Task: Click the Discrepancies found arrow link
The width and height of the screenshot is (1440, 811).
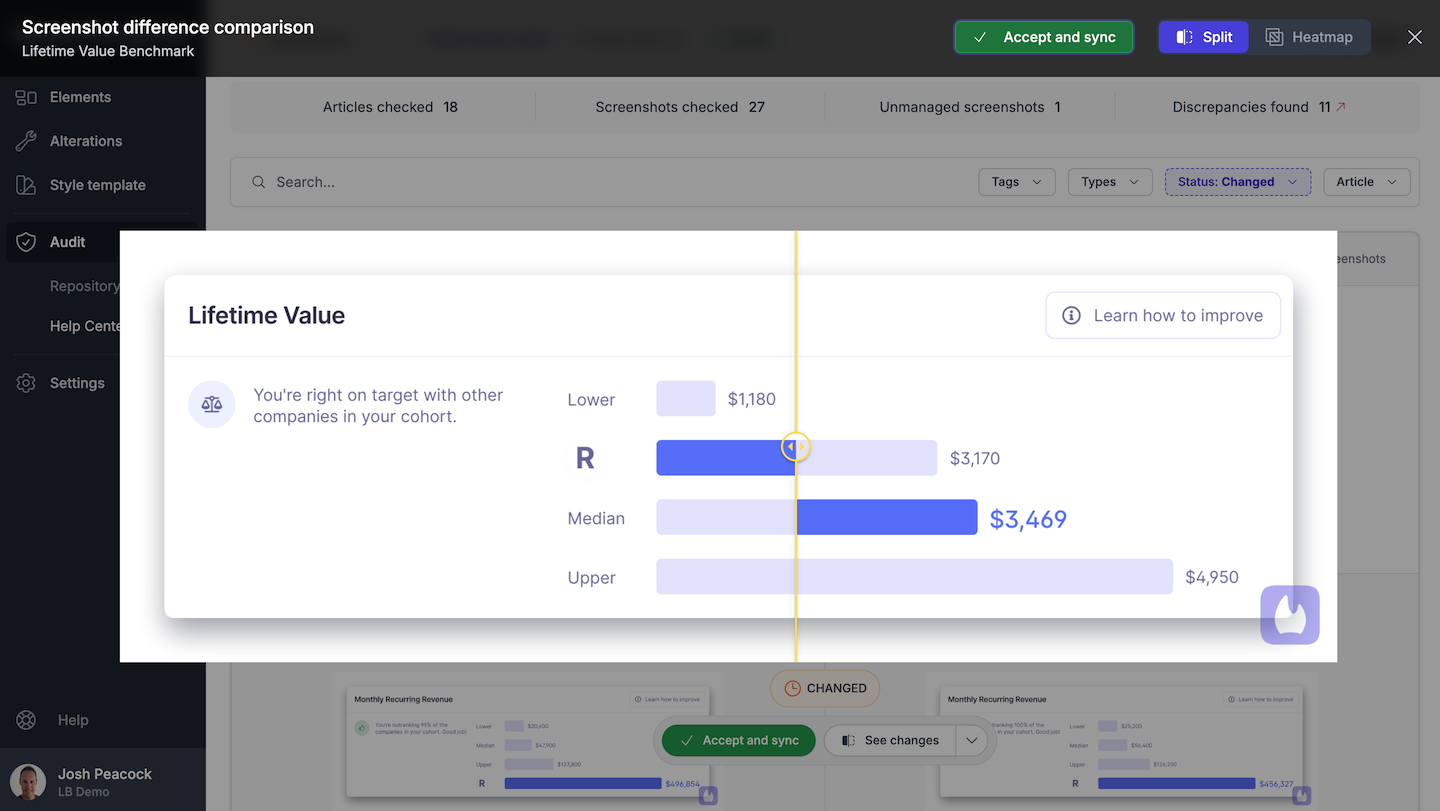Action: 1341,107
